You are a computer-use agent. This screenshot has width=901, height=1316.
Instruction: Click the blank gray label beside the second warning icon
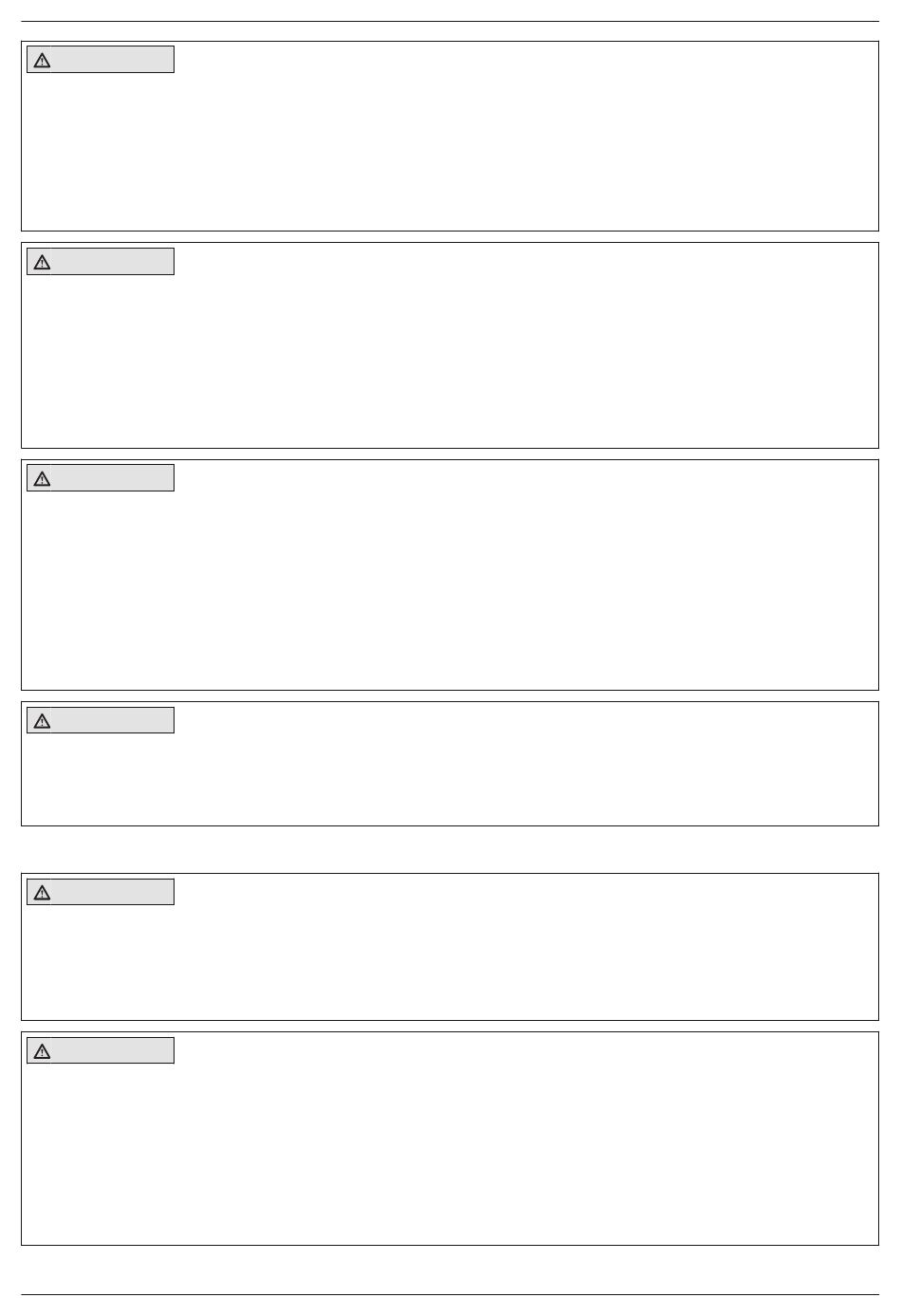click(x=112, y=262)
